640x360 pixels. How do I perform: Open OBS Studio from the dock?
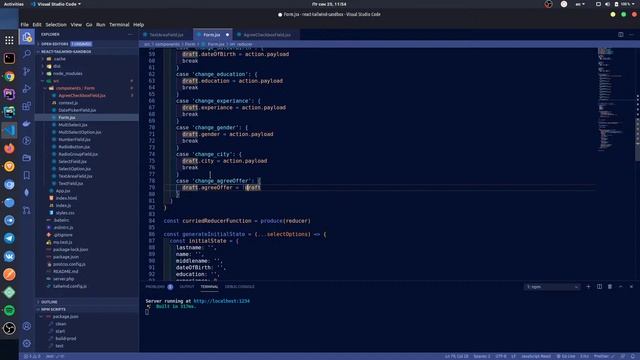pos(9,328)
